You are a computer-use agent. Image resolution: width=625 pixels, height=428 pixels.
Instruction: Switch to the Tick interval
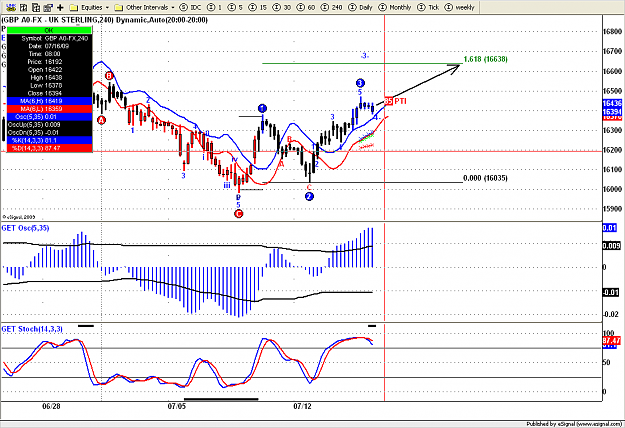coord(428,7)
